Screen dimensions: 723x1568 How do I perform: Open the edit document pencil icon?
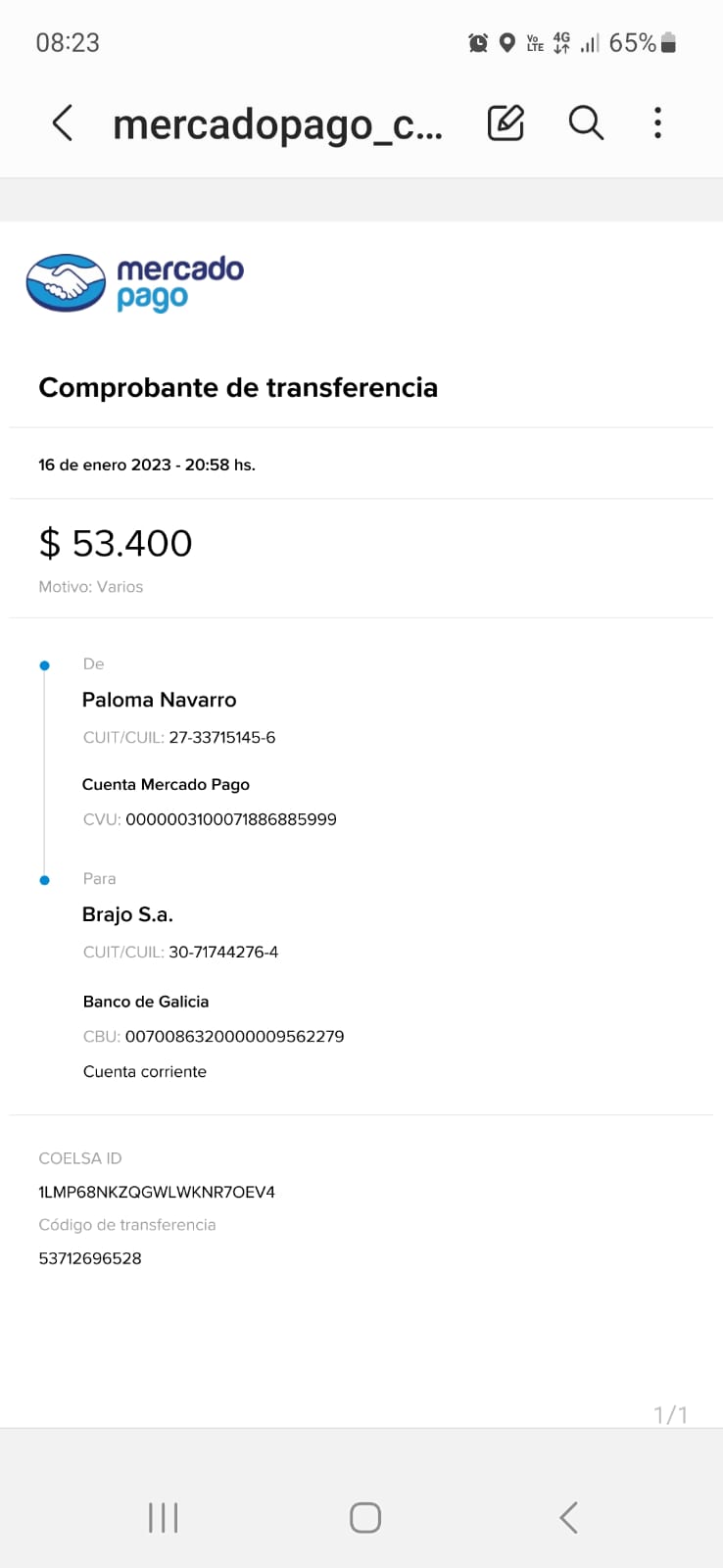[506, 123]
